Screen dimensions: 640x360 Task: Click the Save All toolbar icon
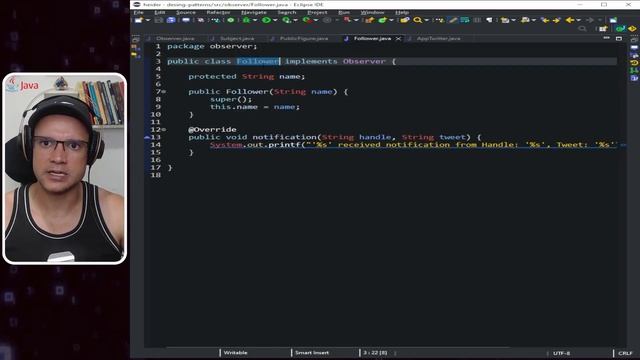[171, 20]
